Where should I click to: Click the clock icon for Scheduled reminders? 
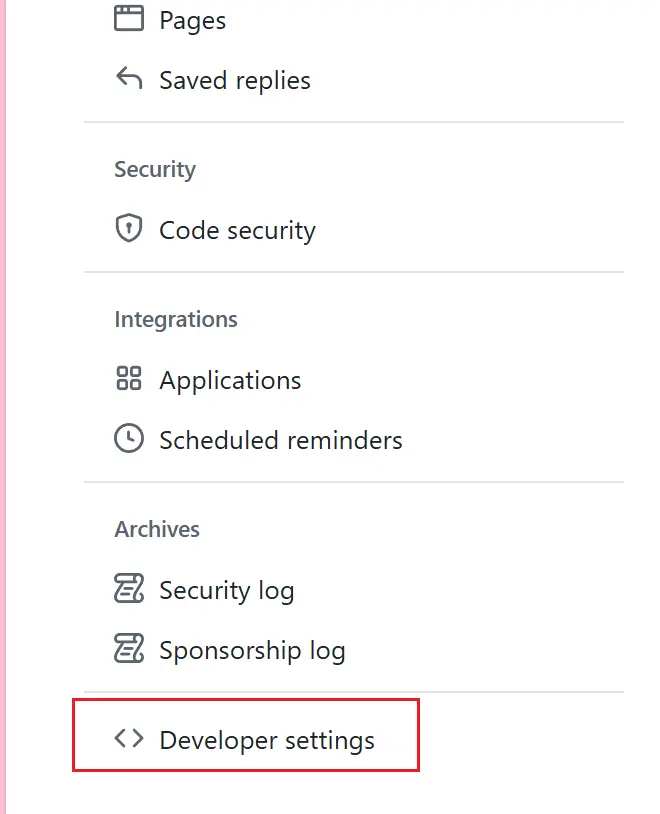[129, 439]
